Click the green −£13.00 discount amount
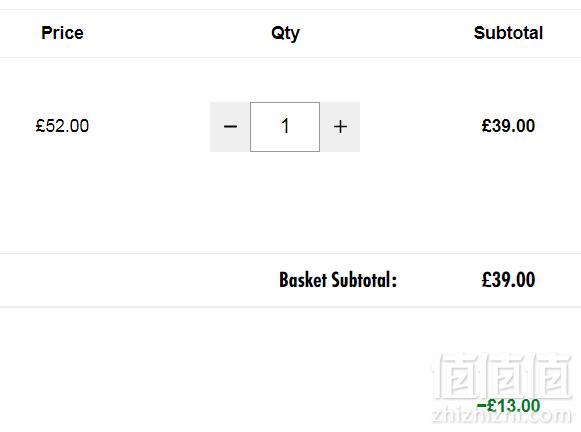Image resolution: width=581 pixels, height=432 pixels. tap(509, 405)
